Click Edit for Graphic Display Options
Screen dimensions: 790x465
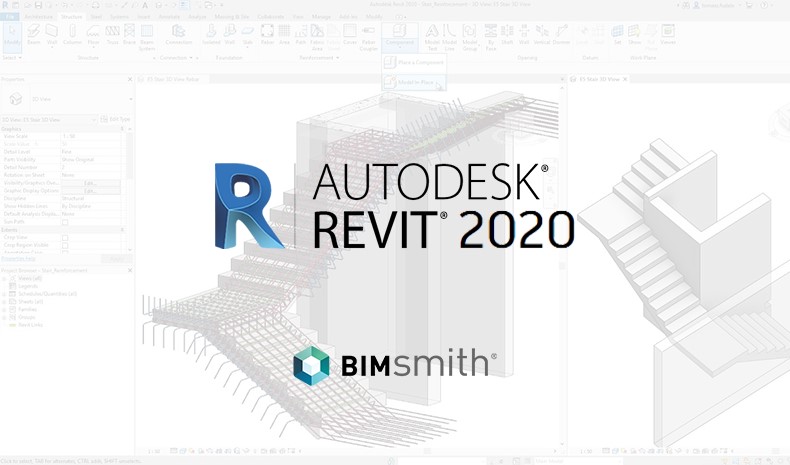tap(90, 191)
